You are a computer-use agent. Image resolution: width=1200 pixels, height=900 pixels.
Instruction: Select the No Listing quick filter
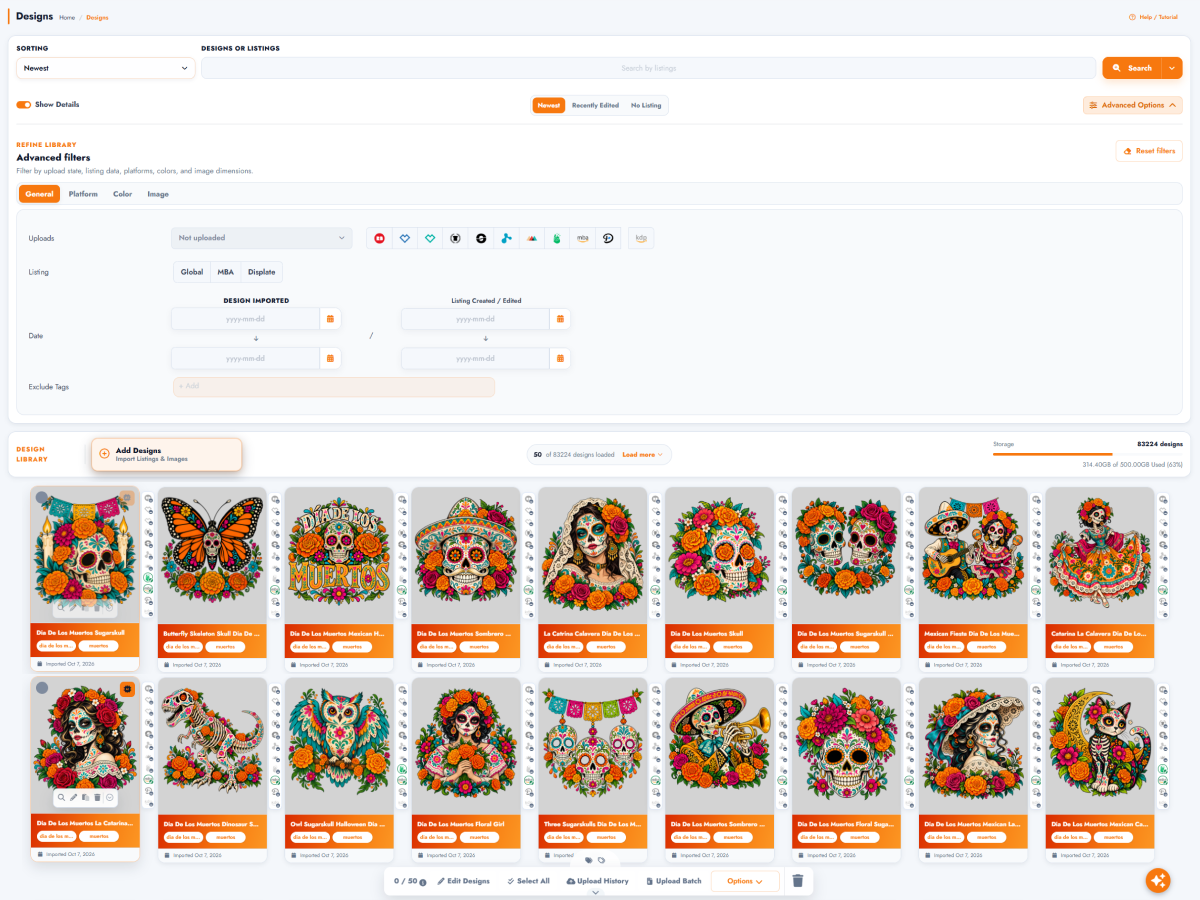[x=646, y=105]
